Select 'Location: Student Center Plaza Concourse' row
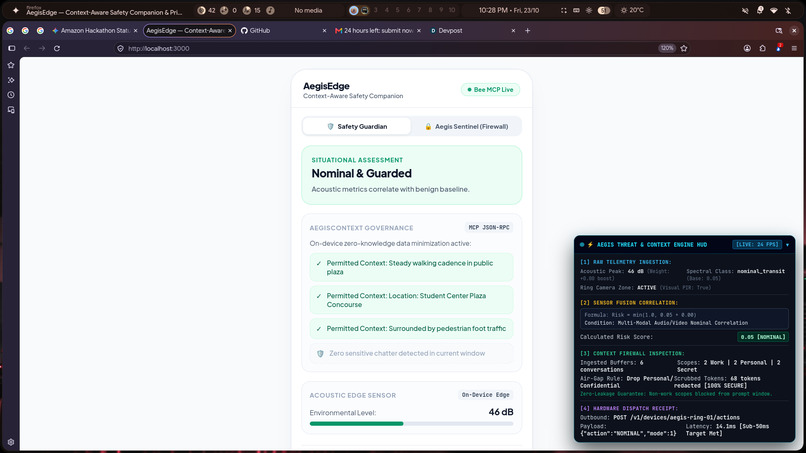The image size is (806, 453). [x=411, y=300]
